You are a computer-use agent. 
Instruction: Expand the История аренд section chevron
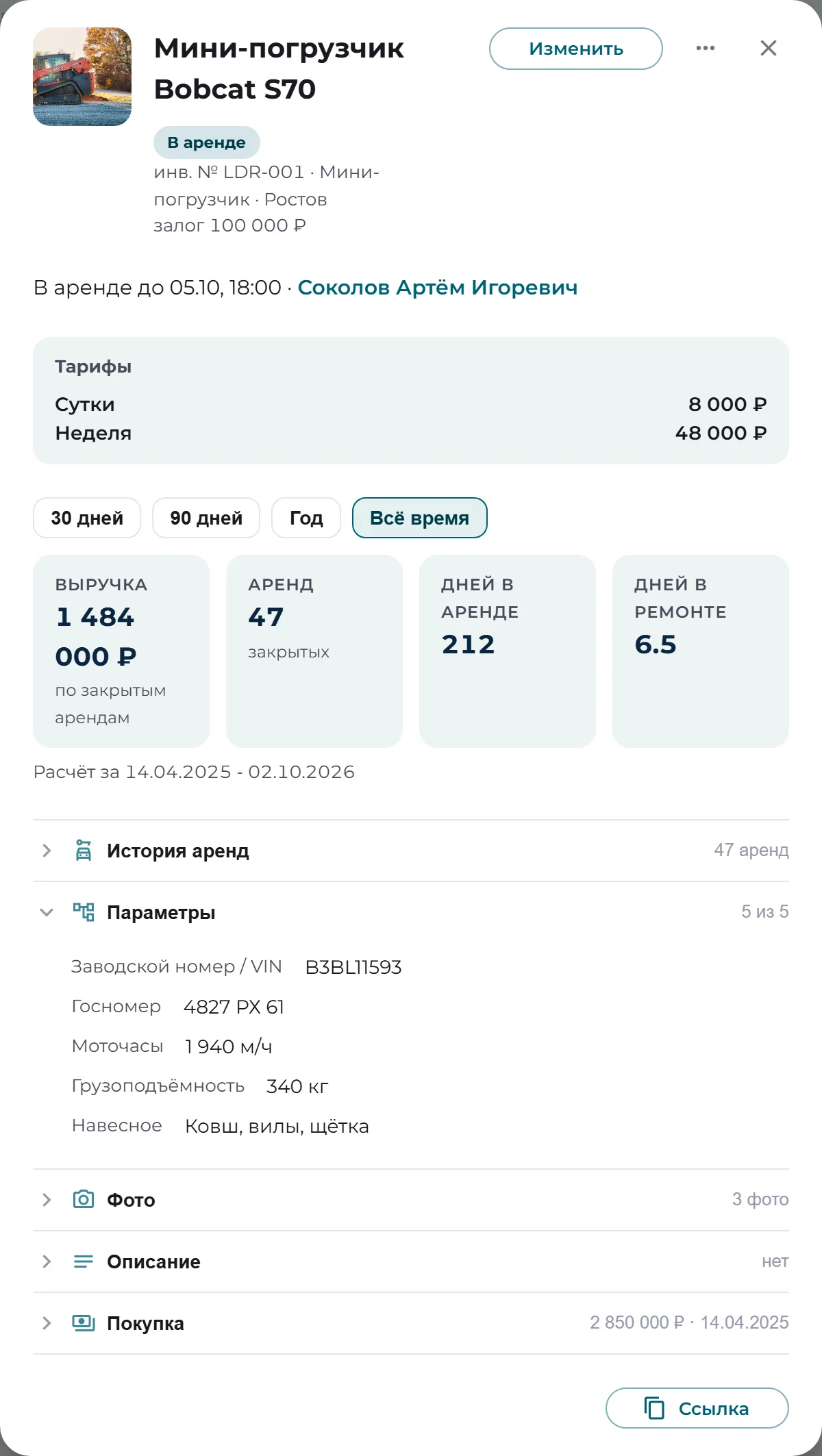pyautogui.click(x=47, y=851)
